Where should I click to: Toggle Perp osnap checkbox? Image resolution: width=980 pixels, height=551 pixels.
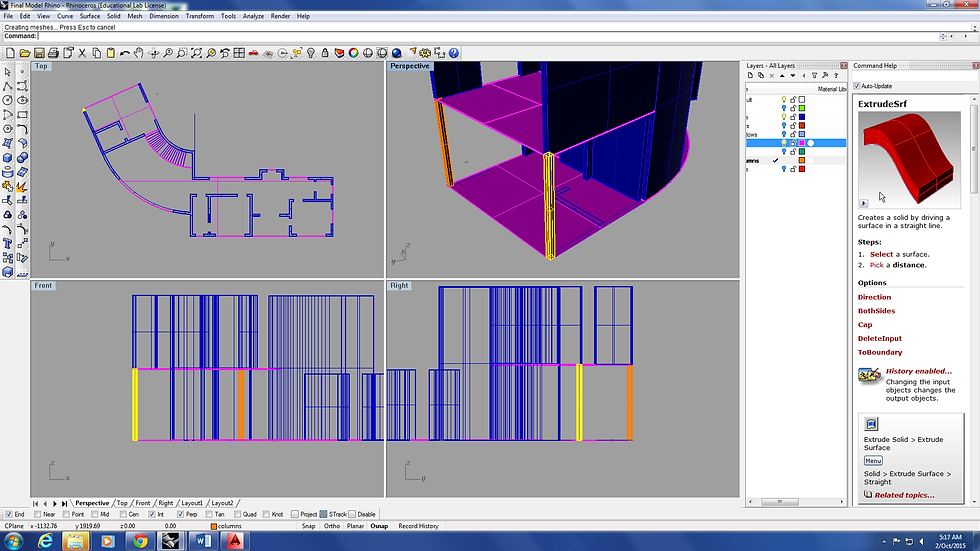tap(181, 514)
